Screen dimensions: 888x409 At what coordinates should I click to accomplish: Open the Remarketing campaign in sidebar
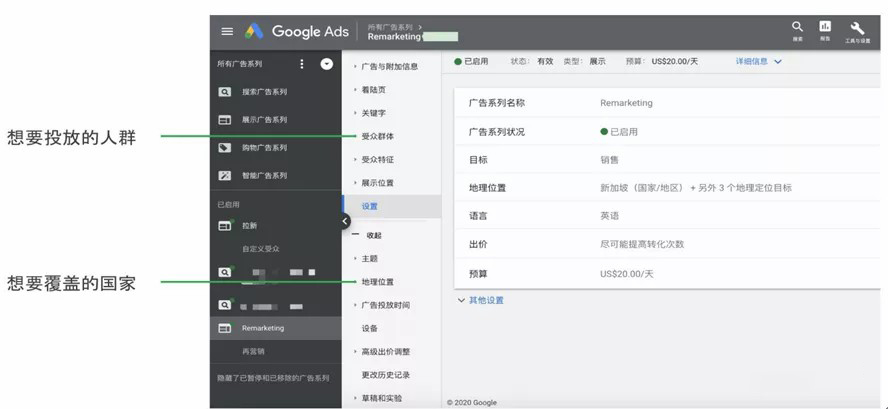point(263,328)
